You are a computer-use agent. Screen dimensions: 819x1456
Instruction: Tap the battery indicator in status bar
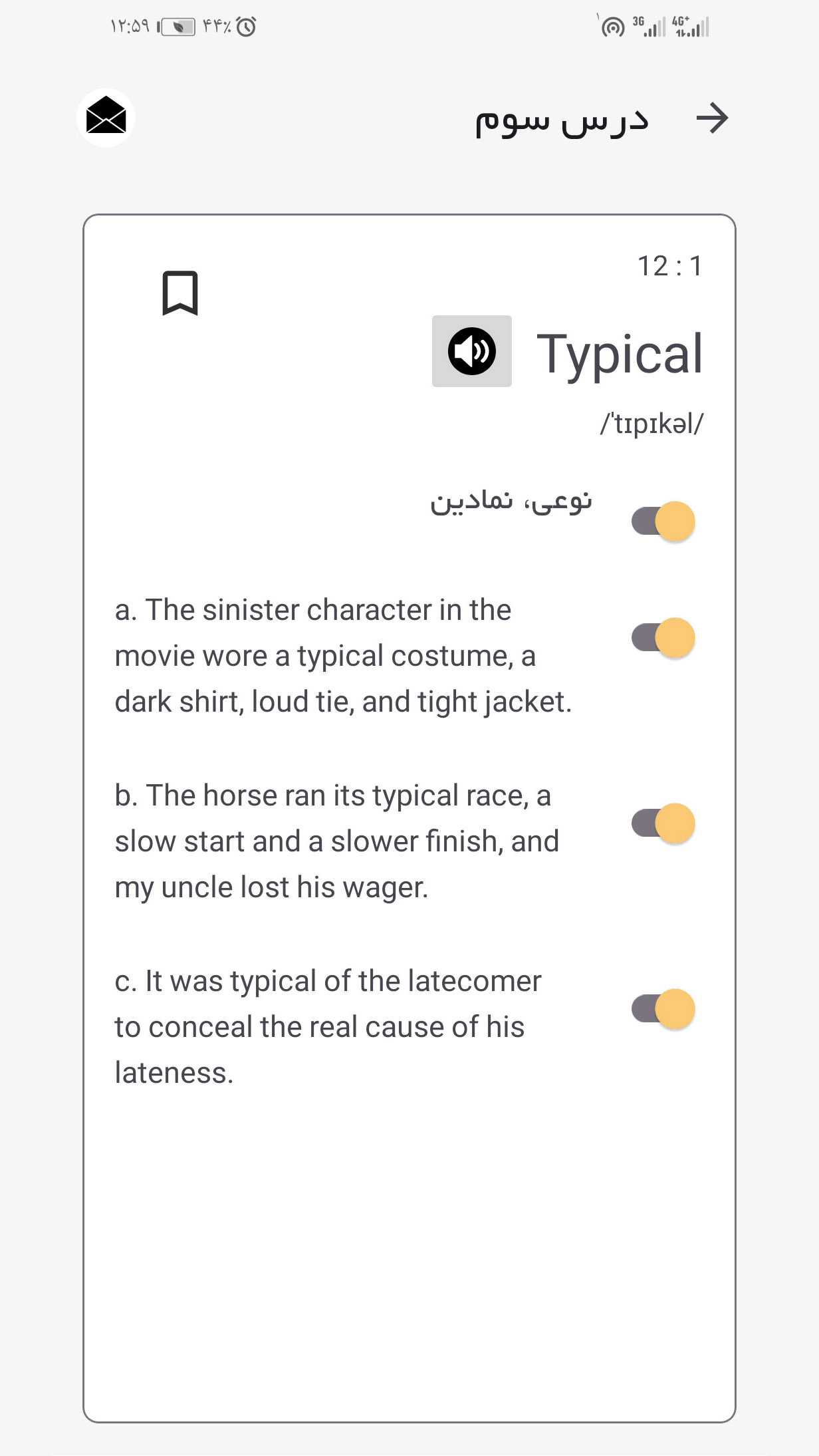(x=177, y=27)
